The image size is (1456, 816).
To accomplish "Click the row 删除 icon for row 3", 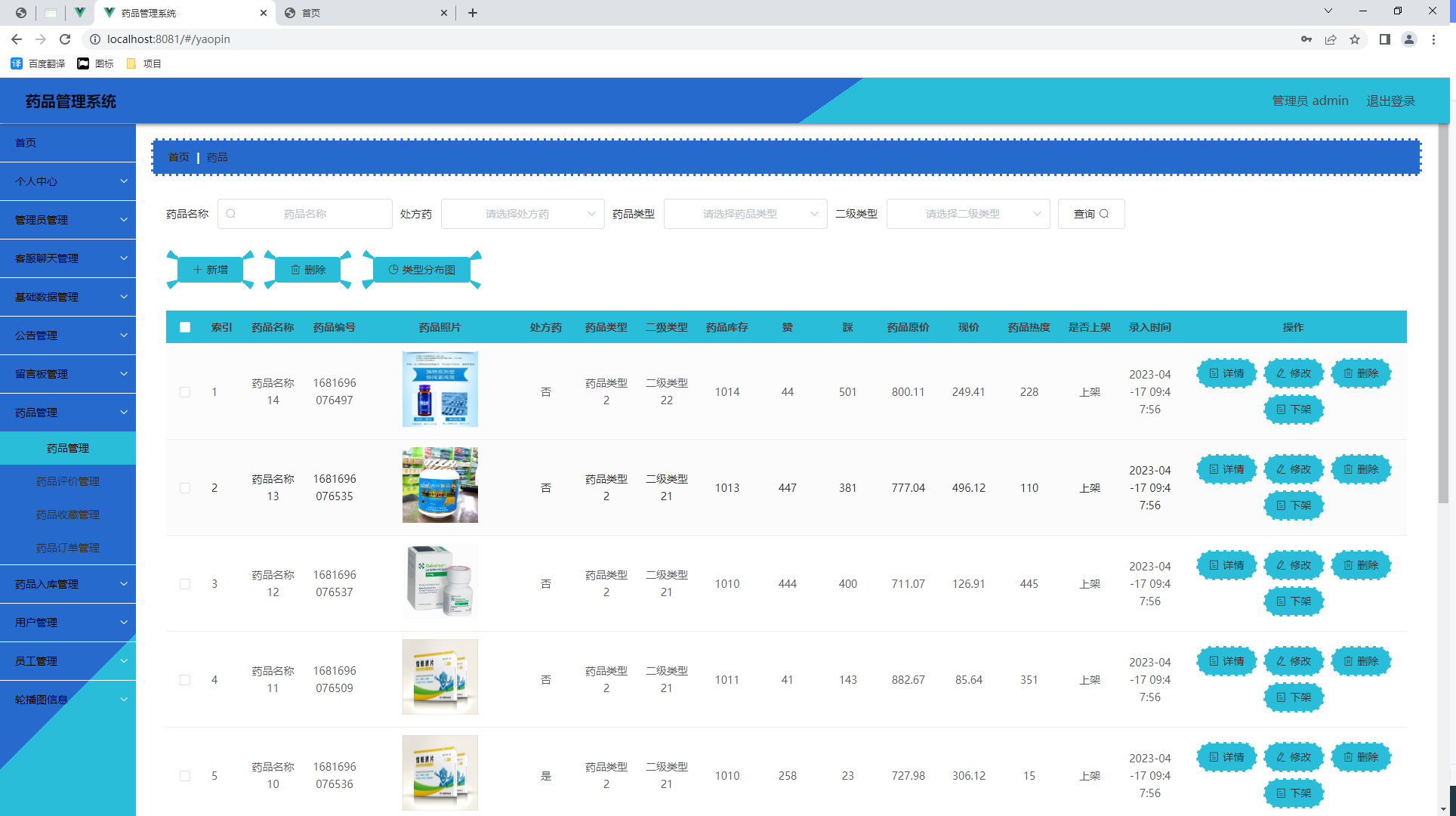I will (x=1347, y=564).
